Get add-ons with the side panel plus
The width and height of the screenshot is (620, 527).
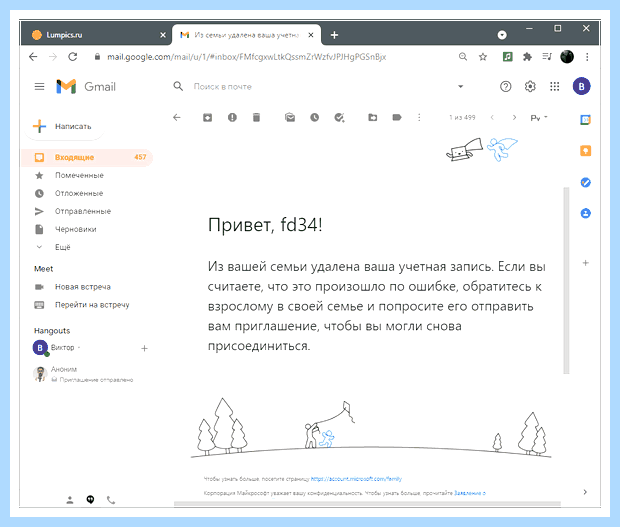point(585,263)
